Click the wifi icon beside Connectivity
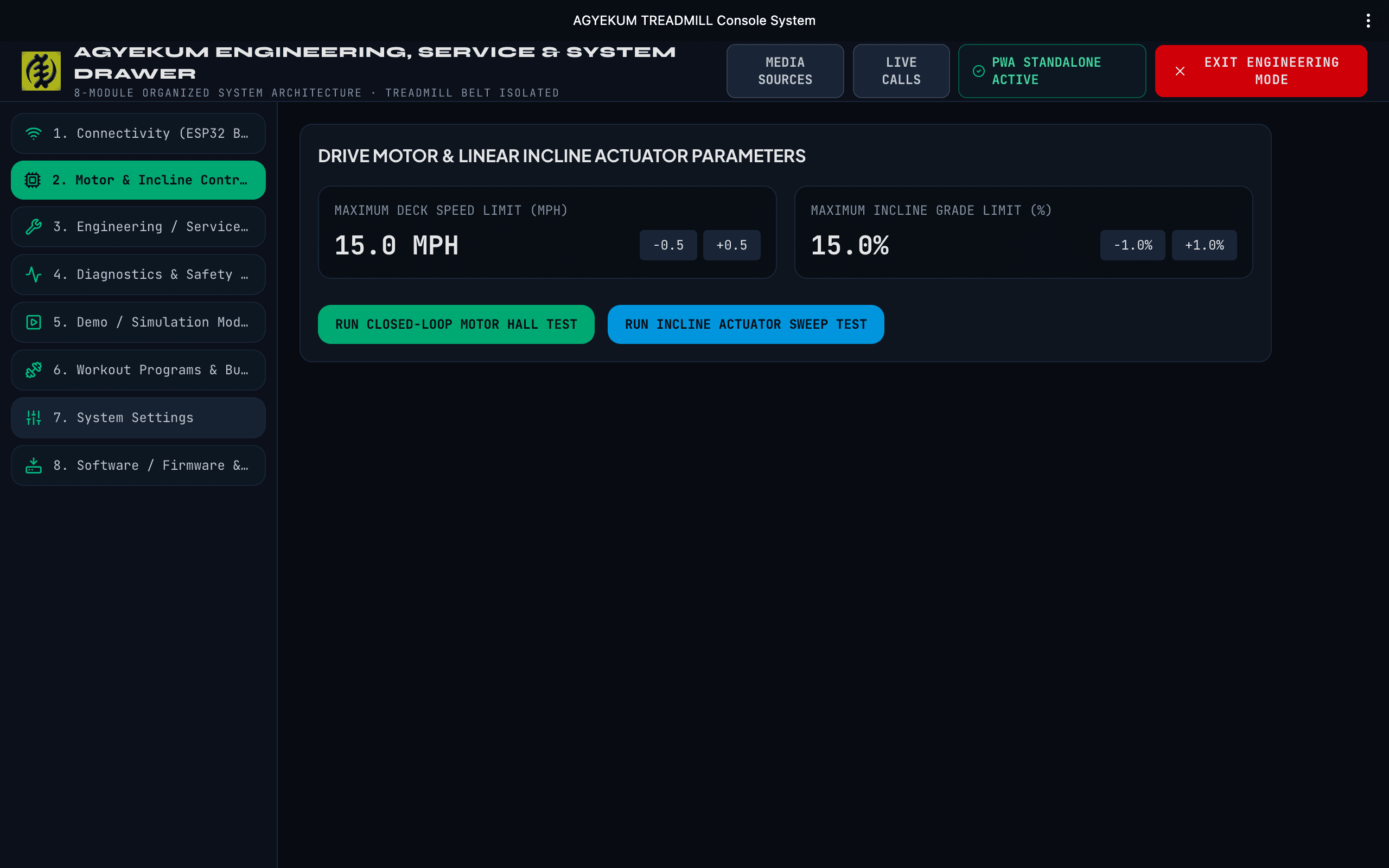This screenshot has height=868, width=1389. point(34,133)
